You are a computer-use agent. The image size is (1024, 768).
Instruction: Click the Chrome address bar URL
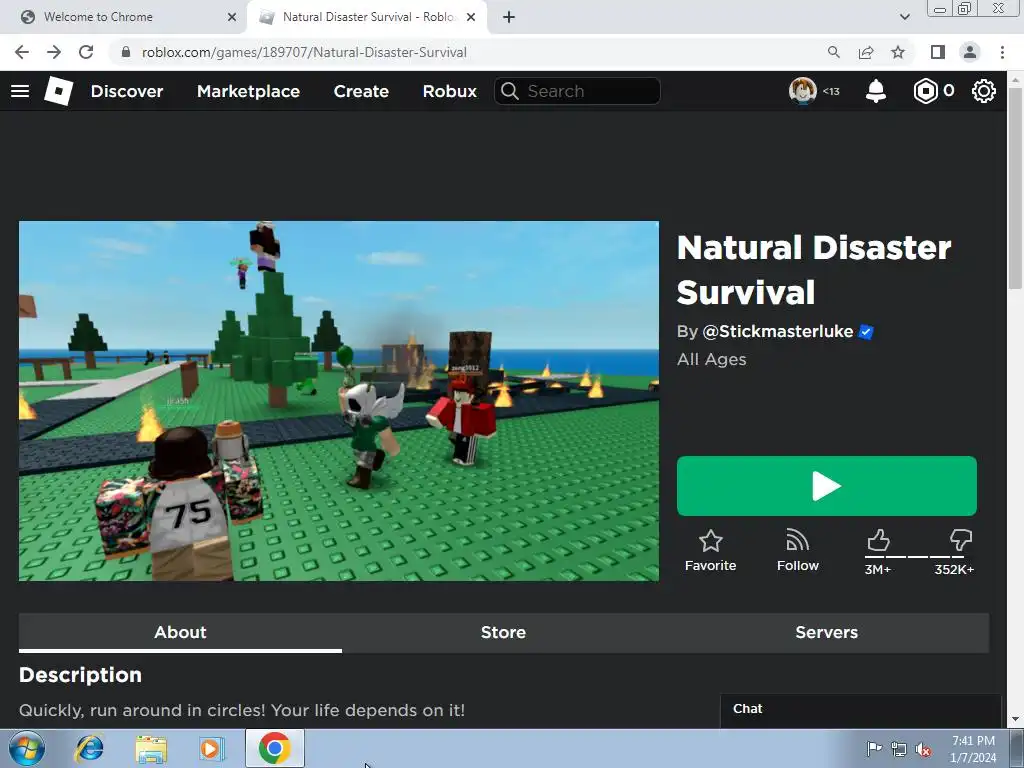[304, 52]
